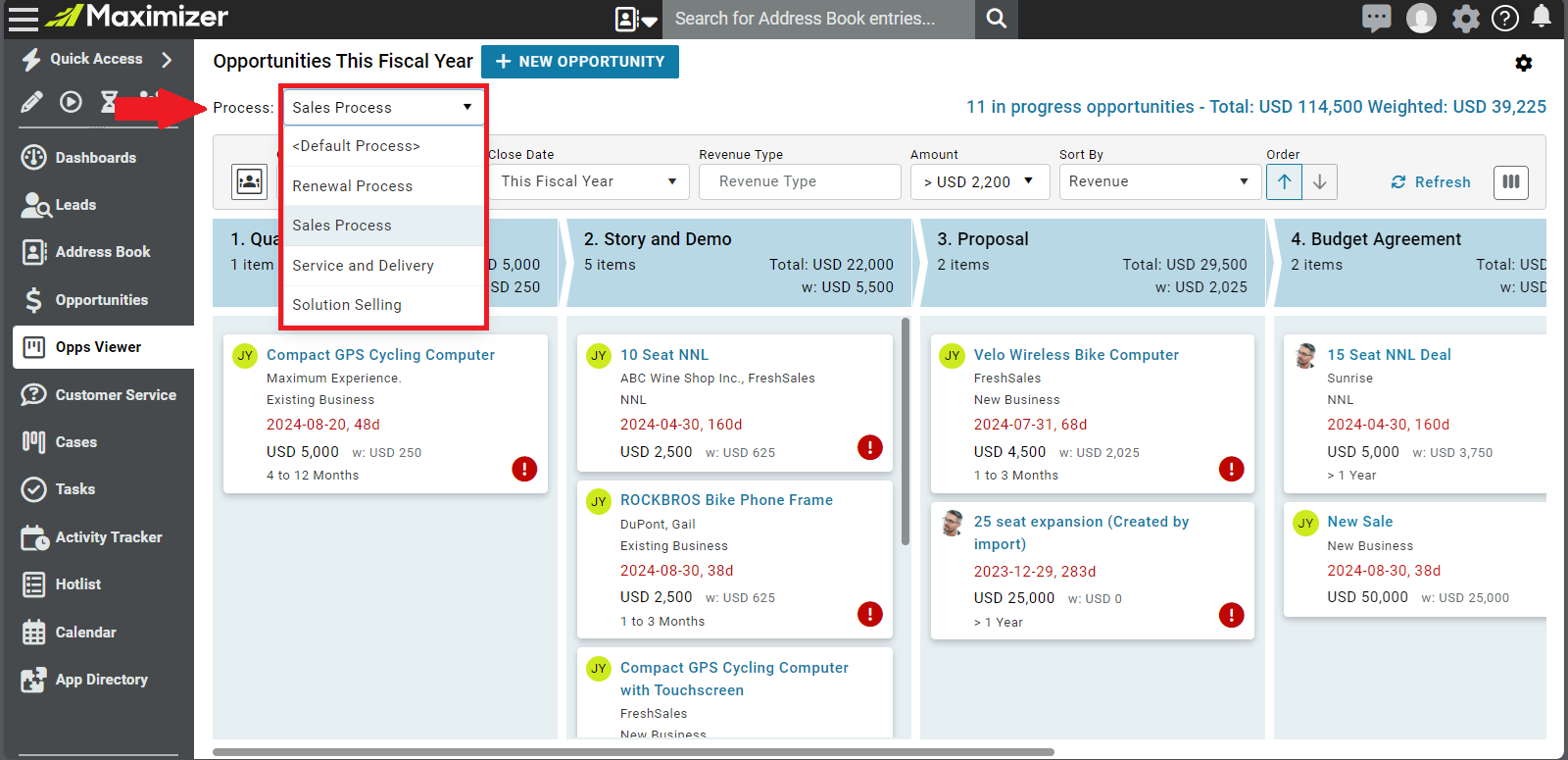Click the New Opportunity button
This screenshot has height=760, width=1568.
point(580,61)
